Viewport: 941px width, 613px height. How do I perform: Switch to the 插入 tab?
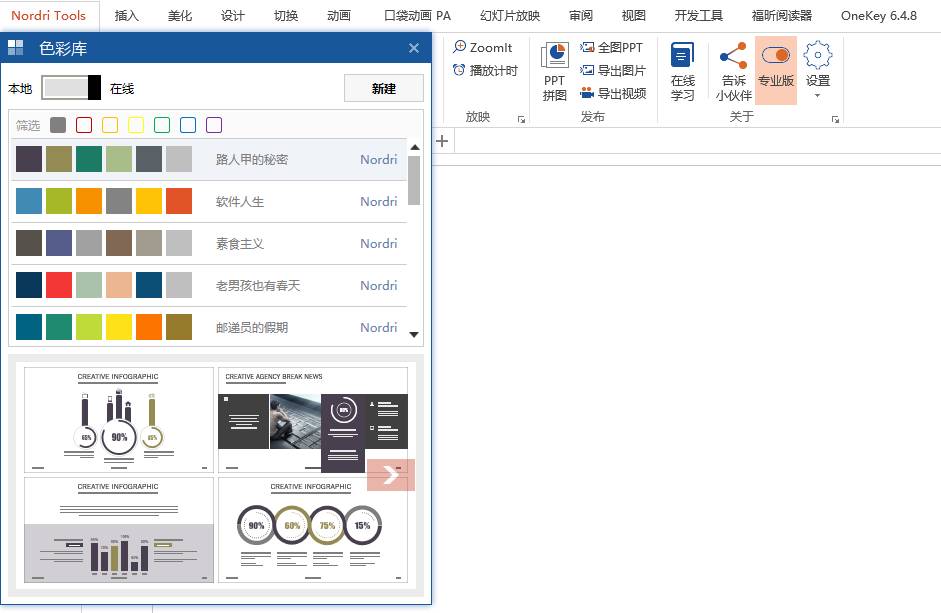tap(127, 16)
